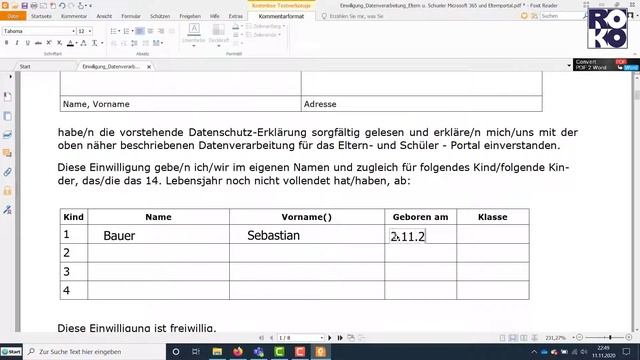640x360 pixels.
Task: Open the Layers panel icon in sidebar
Action: coord(8,135)
